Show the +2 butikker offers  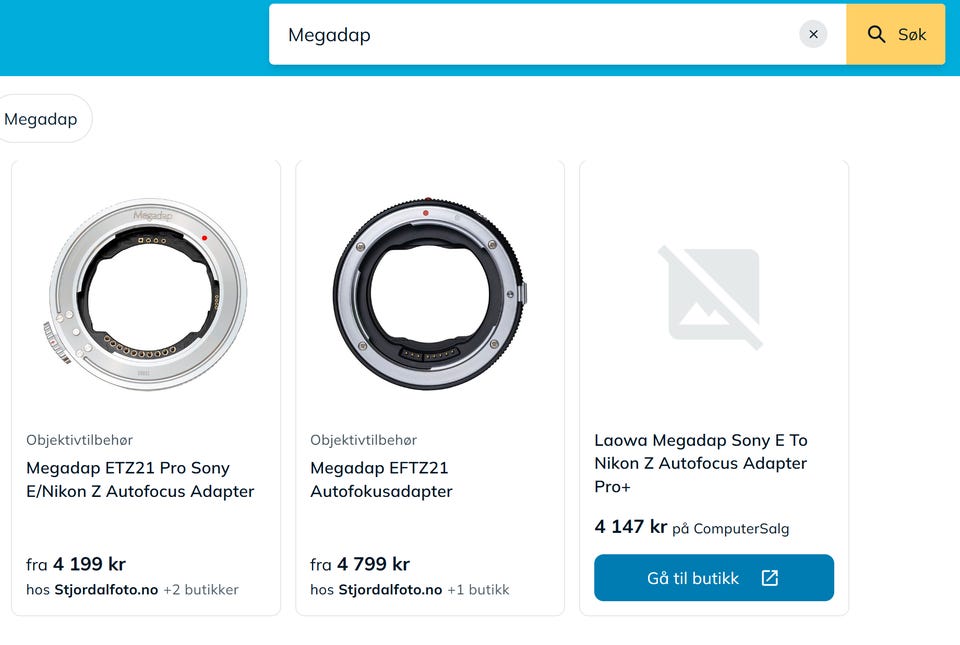201,590
